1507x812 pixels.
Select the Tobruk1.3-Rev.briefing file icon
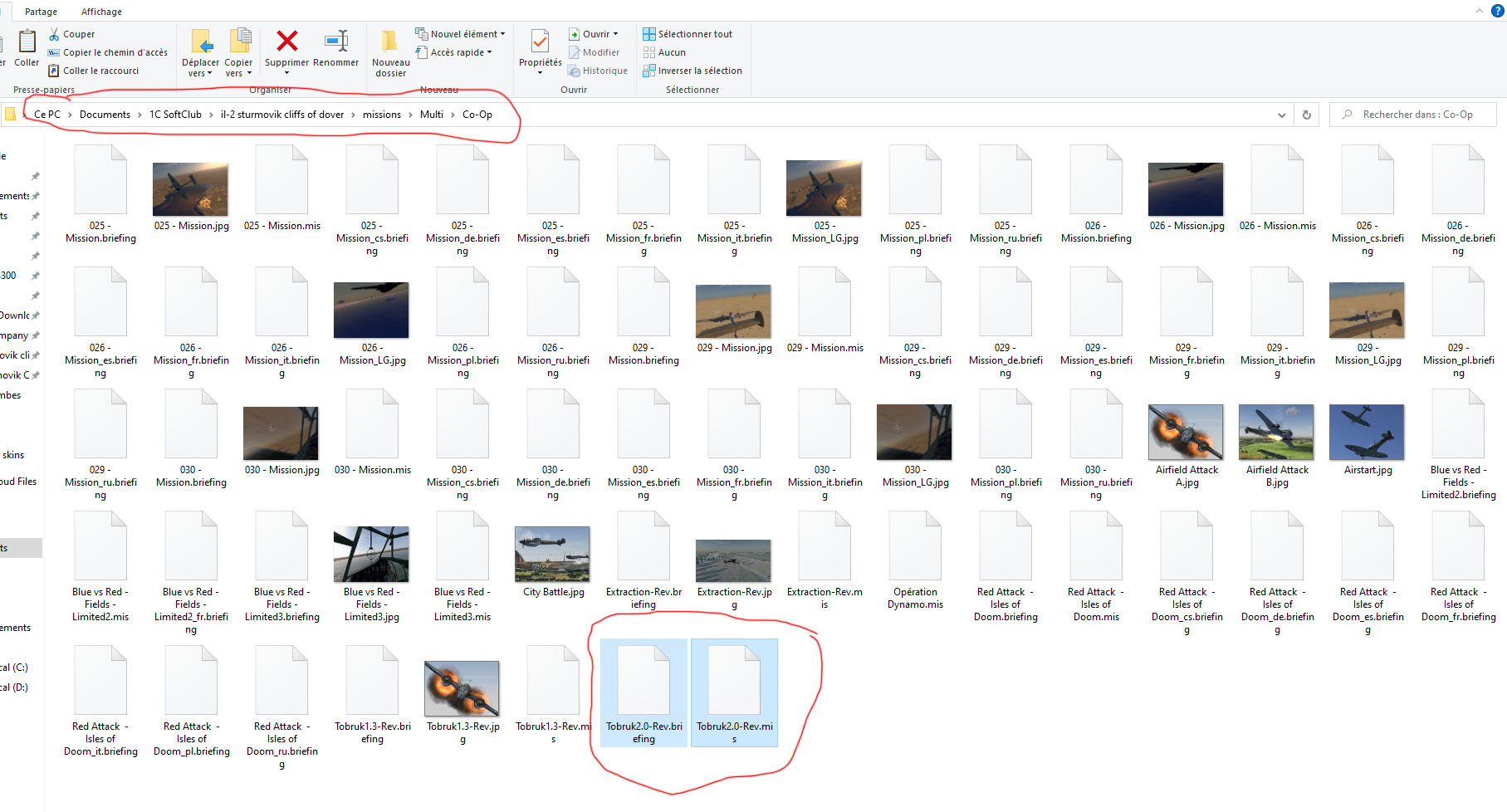372,682
